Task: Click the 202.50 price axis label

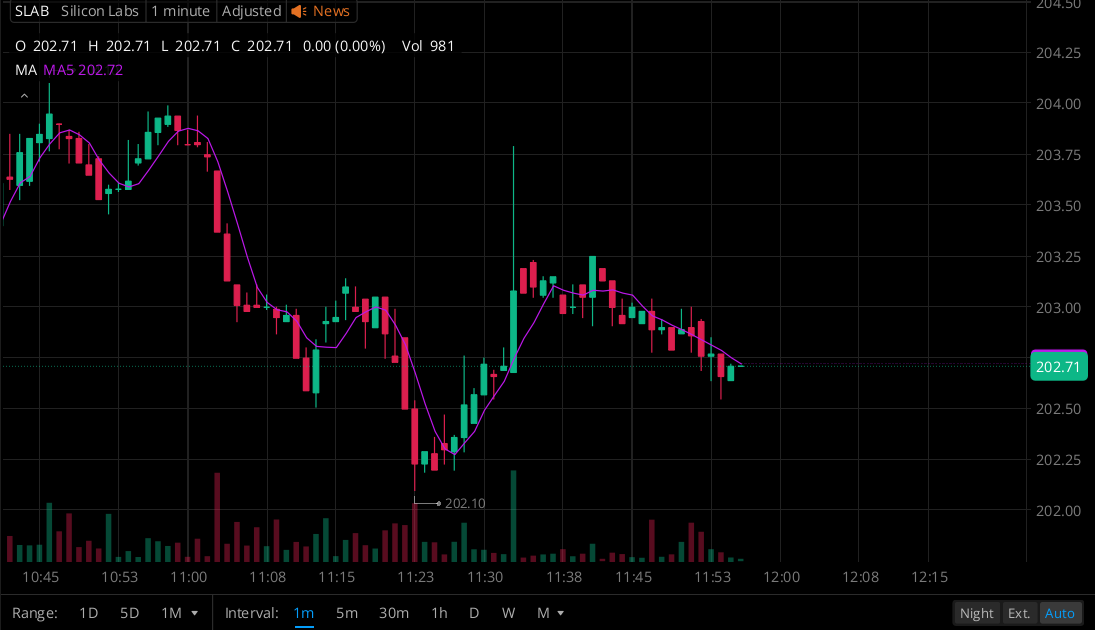Action: pyautogui.click(x=1058, y=409)
